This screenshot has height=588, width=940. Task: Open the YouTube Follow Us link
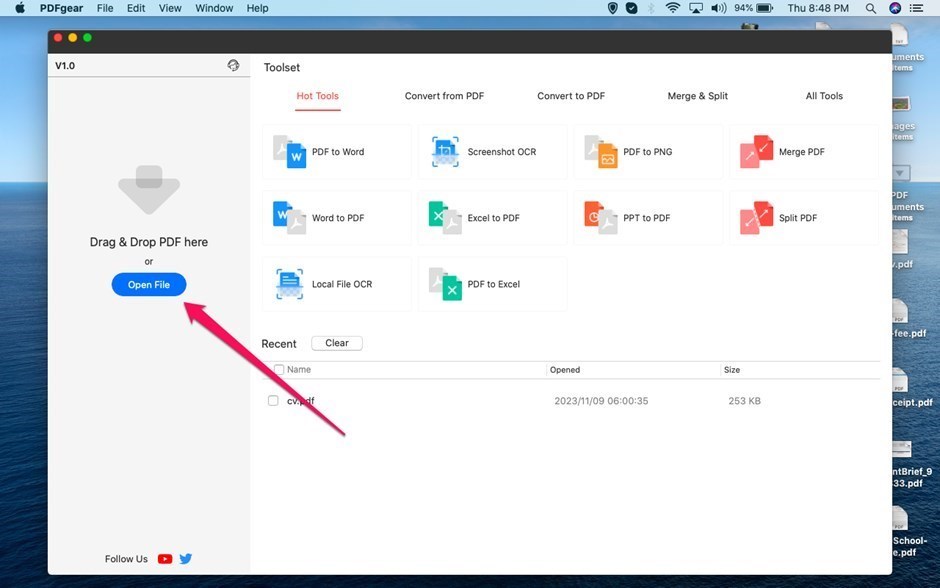click(165, 559)
